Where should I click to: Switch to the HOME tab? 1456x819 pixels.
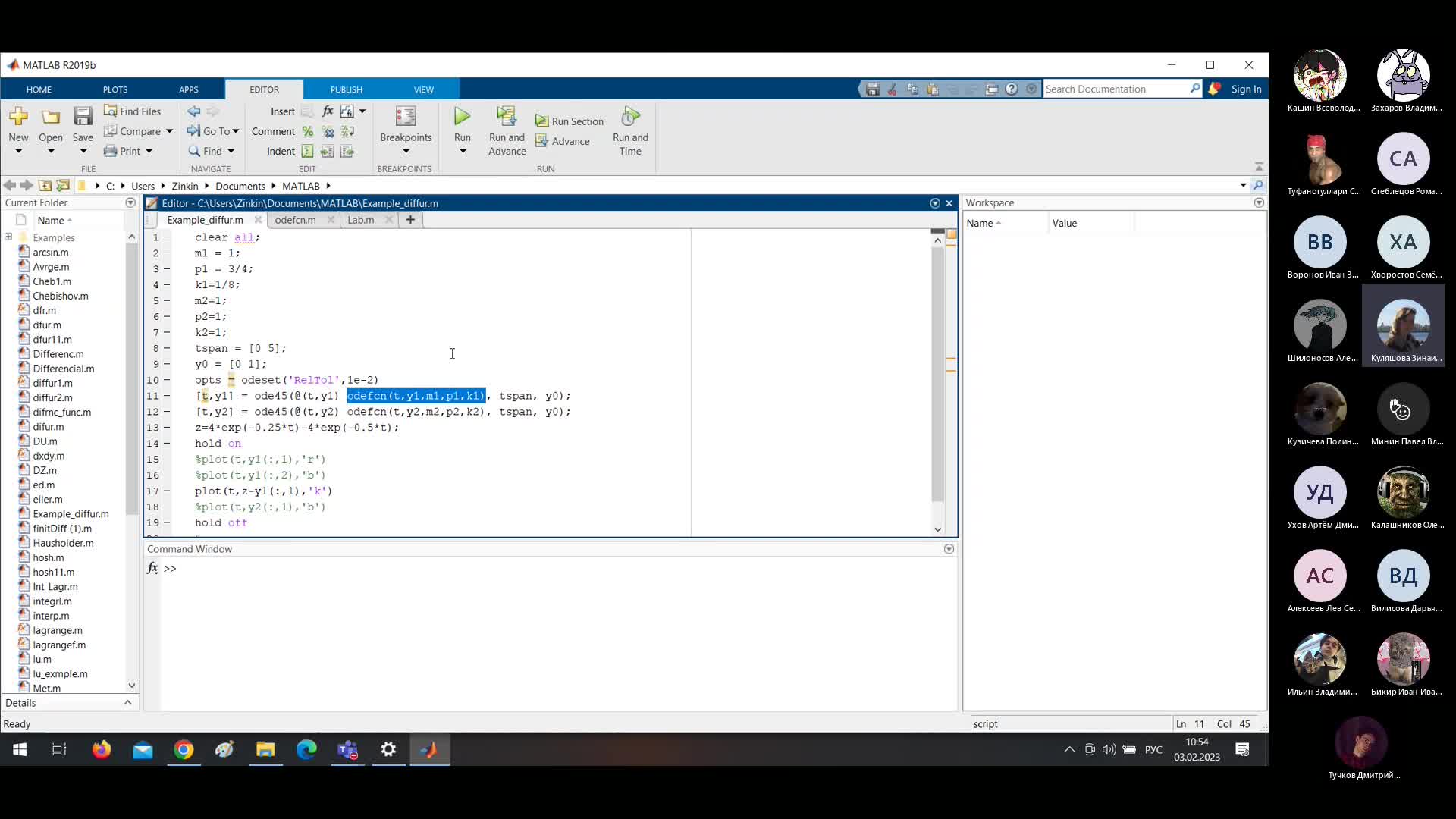point(39,89)
